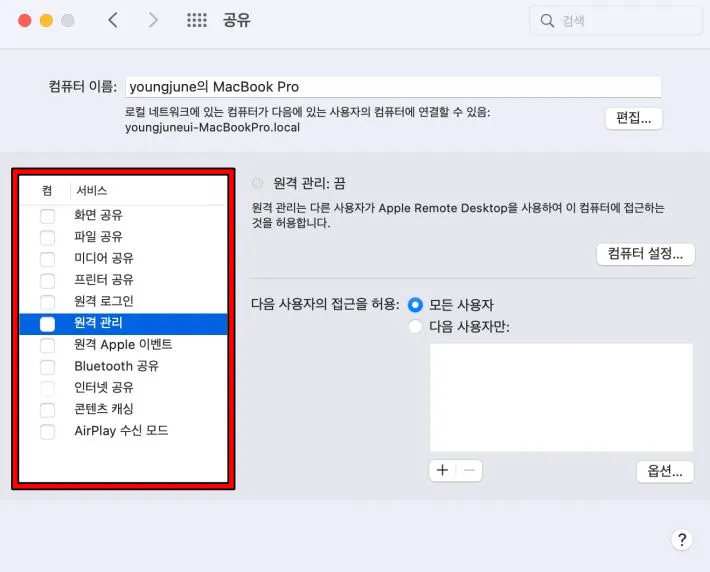The image size is (710, 572).
Task: Select the 다음 사용자만 radio button
Action: click(x=415, y=327)
